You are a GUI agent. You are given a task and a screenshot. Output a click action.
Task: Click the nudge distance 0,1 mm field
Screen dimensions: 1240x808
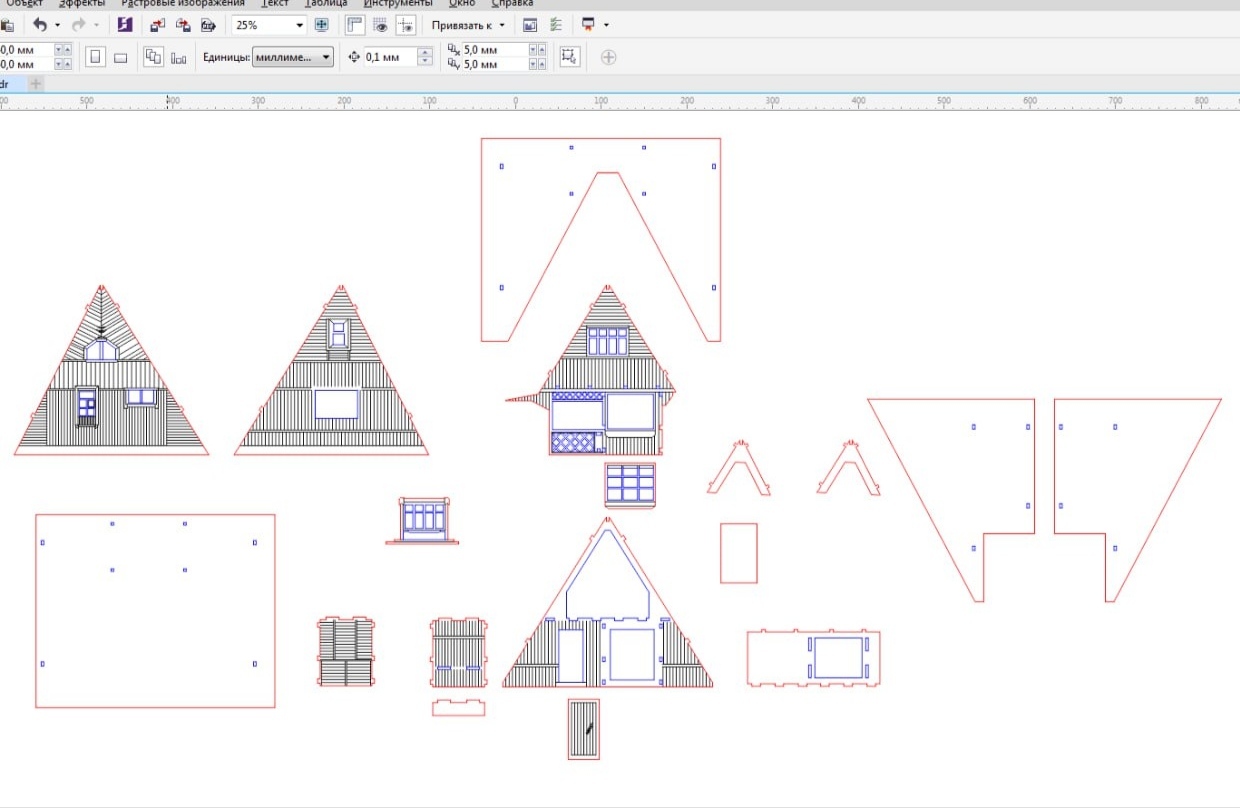388,57
